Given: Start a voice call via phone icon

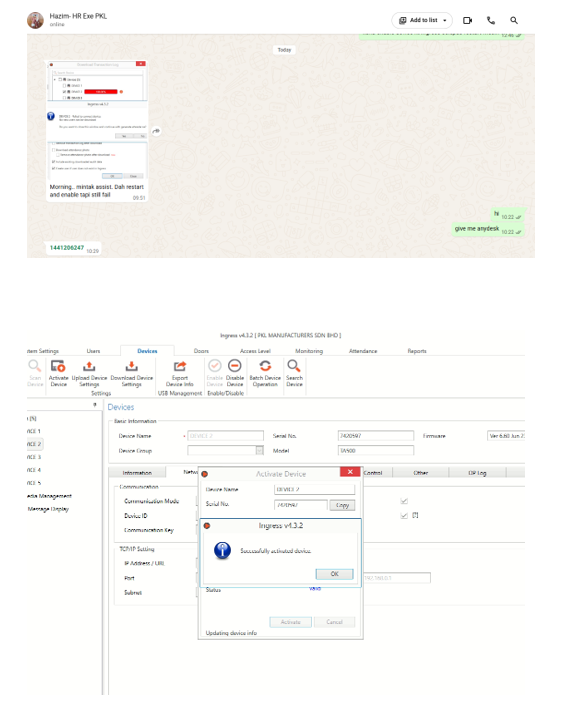Looking at the screenshot, I should [491, 20].
